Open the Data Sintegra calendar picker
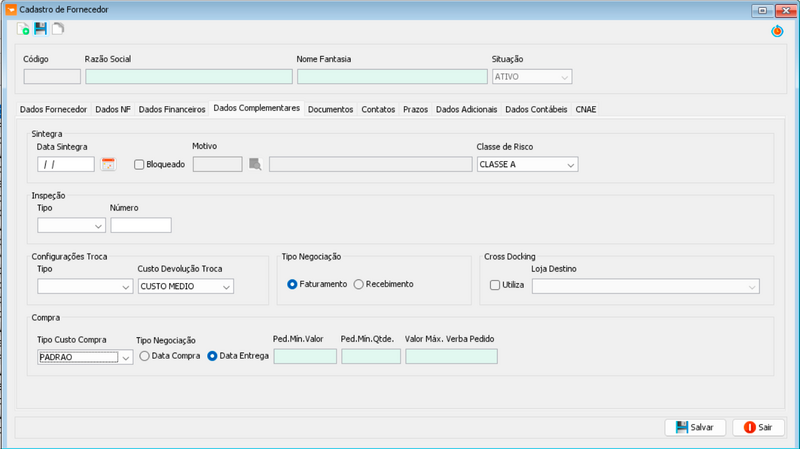This screenshot has width=800, height=449. pos(108,164)
